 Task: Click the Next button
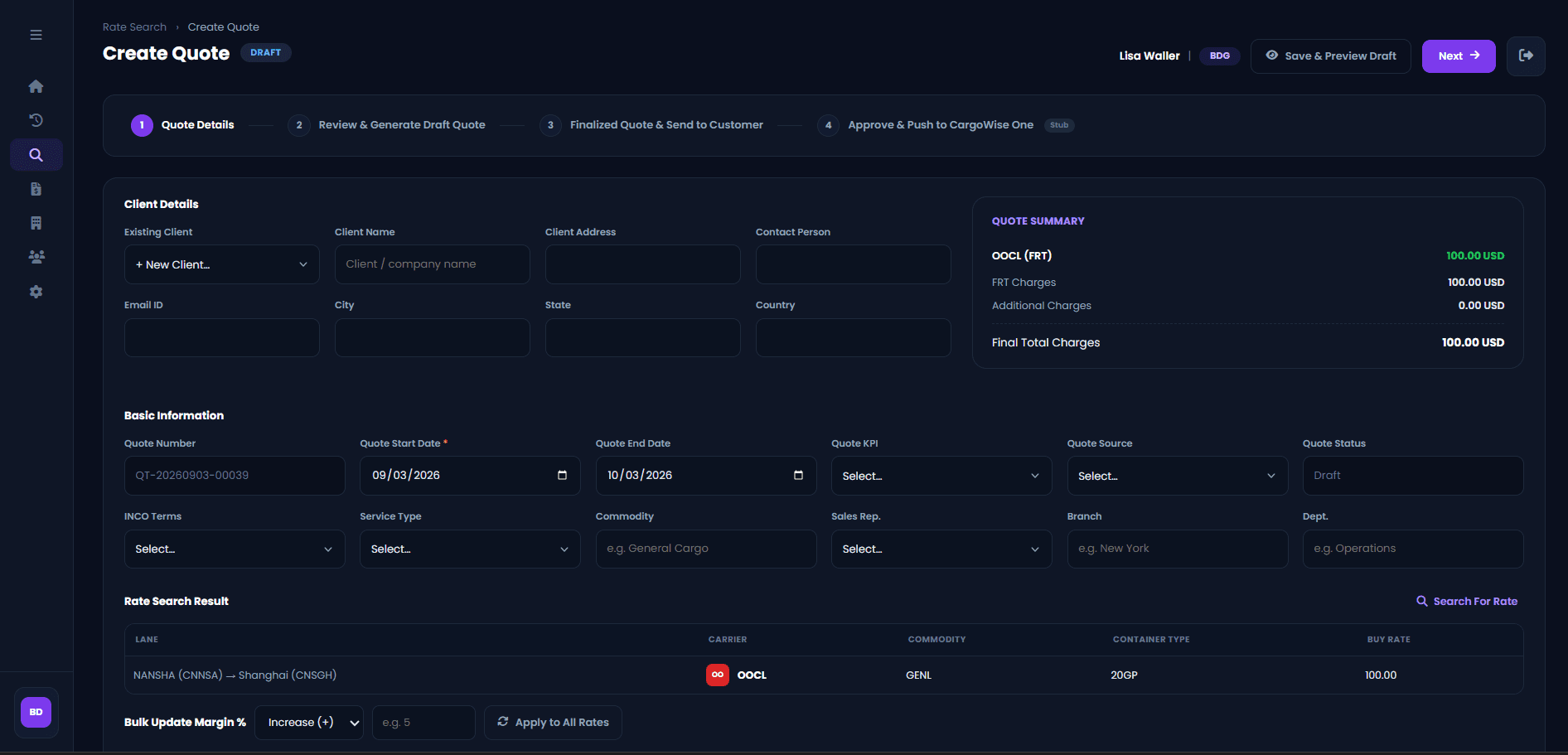1459,56
